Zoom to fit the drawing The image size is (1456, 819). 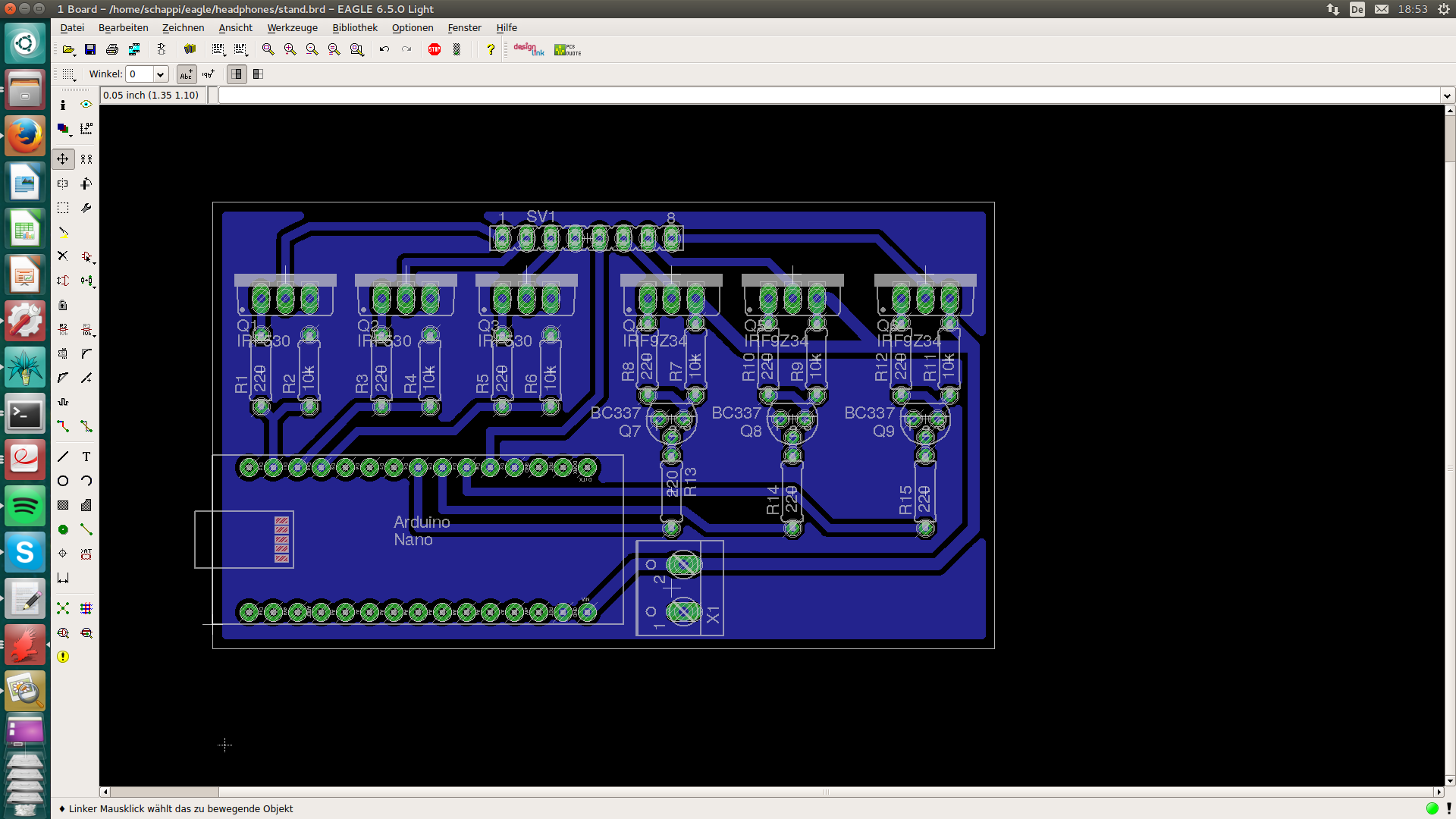coord(268,50)
